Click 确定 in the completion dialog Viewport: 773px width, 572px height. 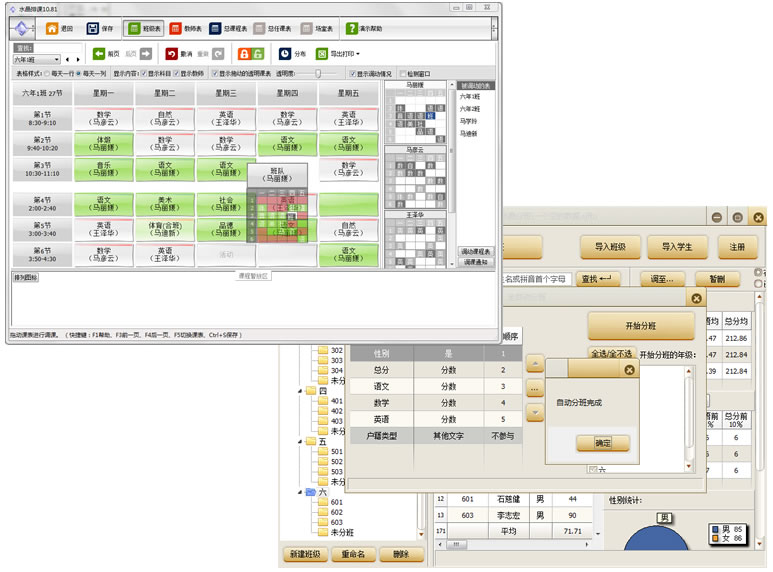pyautogui.click(x=602, y=443)
